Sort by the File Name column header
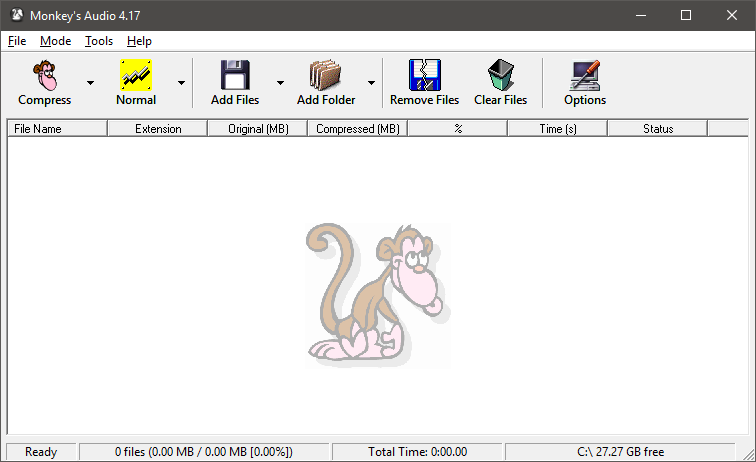756x462 pixels. click(x=57, y=129)
